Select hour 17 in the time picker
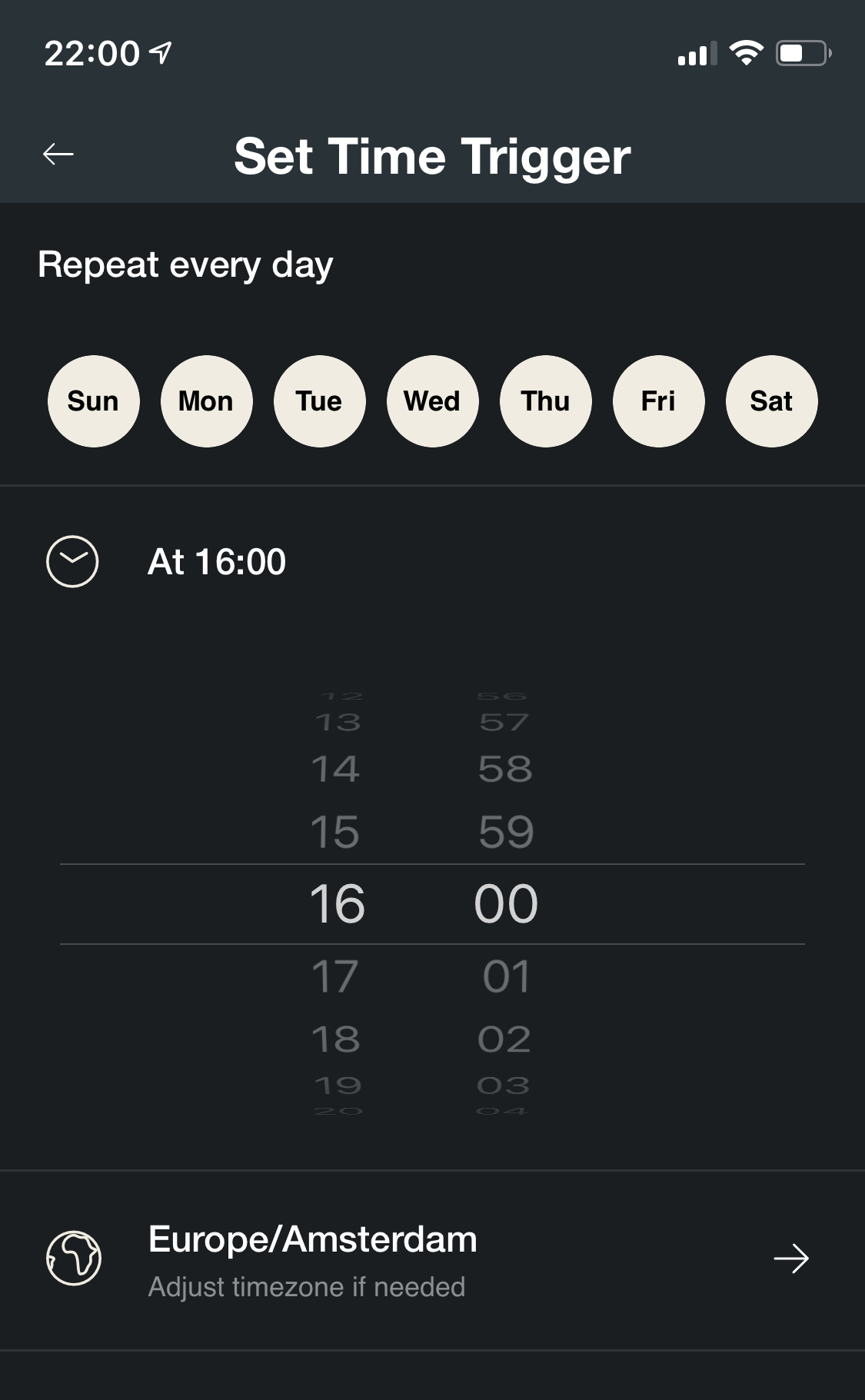 (x=335, y=976)
